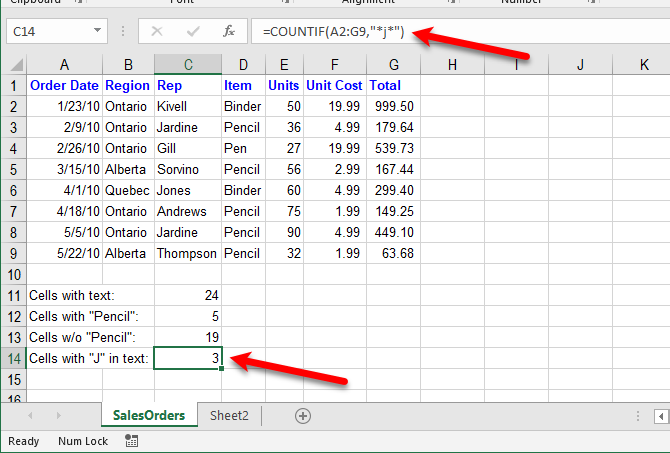The image size is (670, 453).
Task: Open the Name Box dropdown arrow
Action: click(97, 32)
